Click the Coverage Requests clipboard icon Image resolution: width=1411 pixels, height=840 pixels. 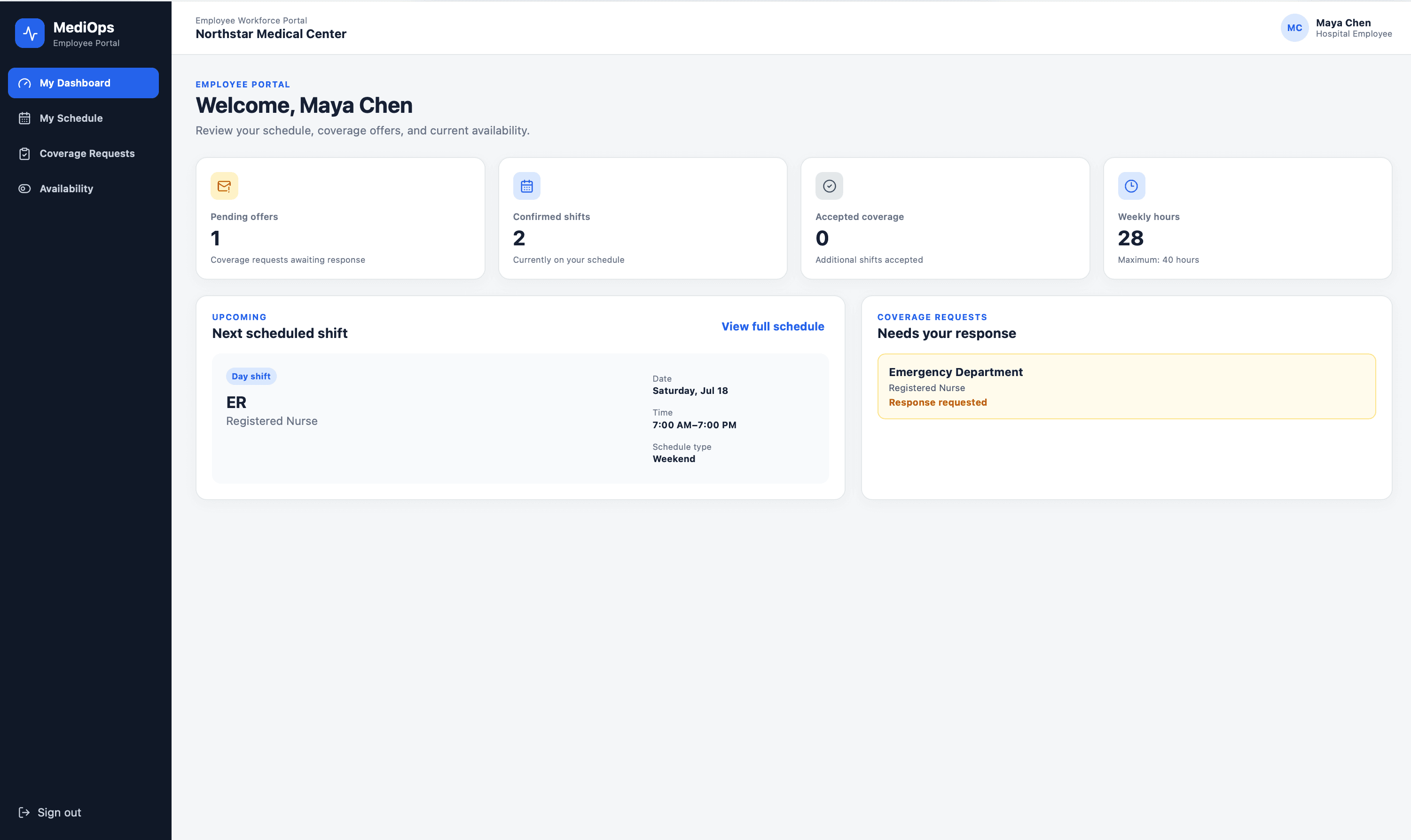pos(24,153)
